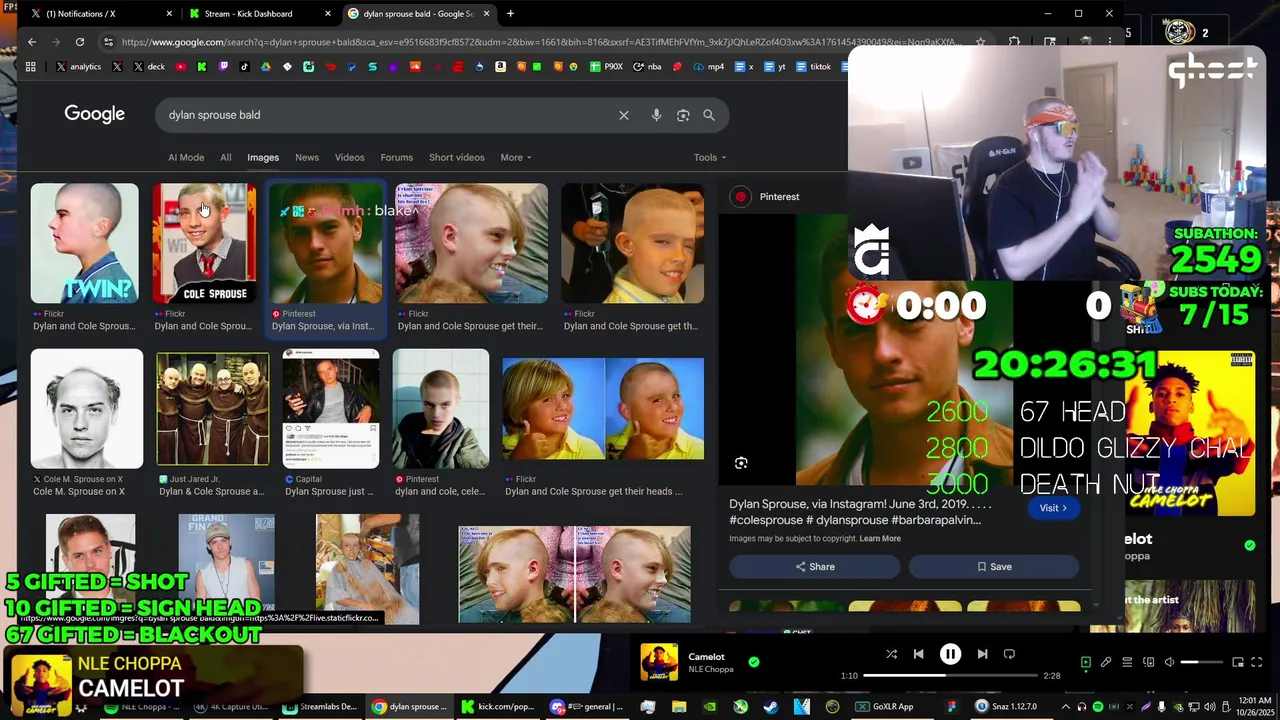This screenshot has width=1280, height=720.
Task: Open the Amazon bookmark icon
Action: point(500,67)
